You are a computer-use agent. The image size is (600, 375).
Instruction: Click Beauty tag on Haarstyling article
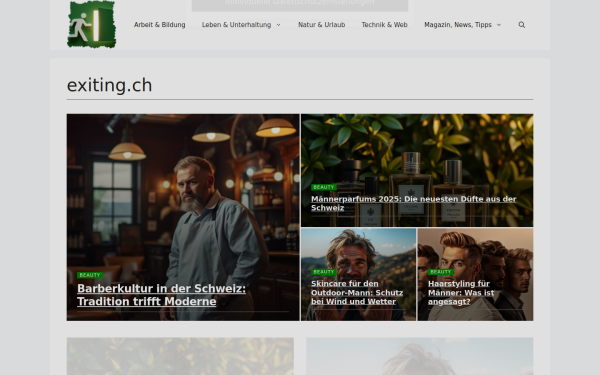(x=441, y=272)
